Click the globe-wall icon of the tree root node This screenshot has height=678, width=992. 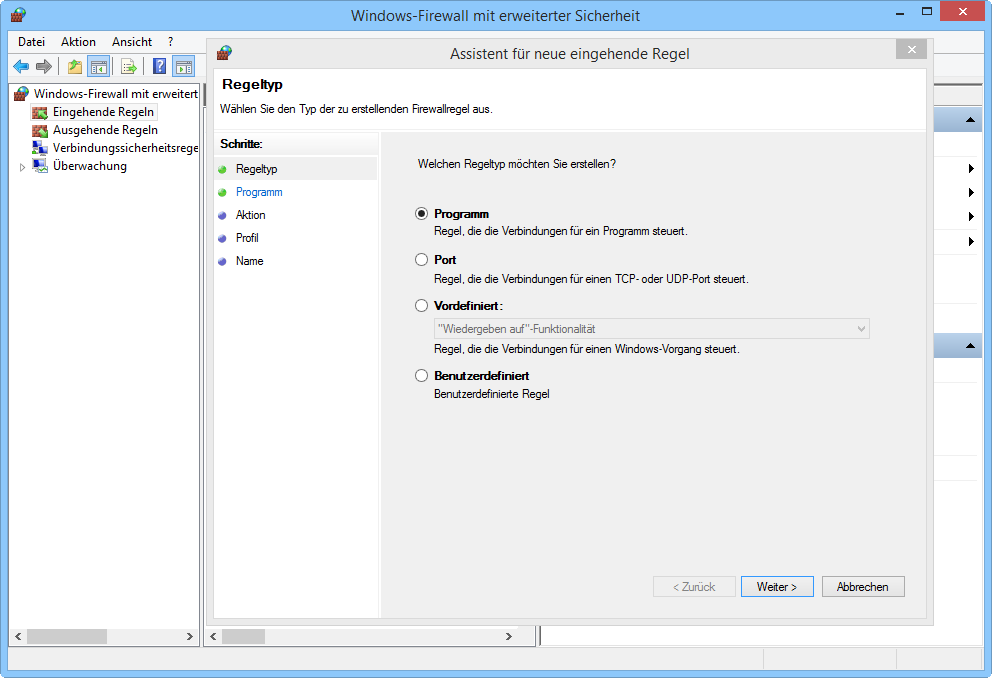coord(21,94)
